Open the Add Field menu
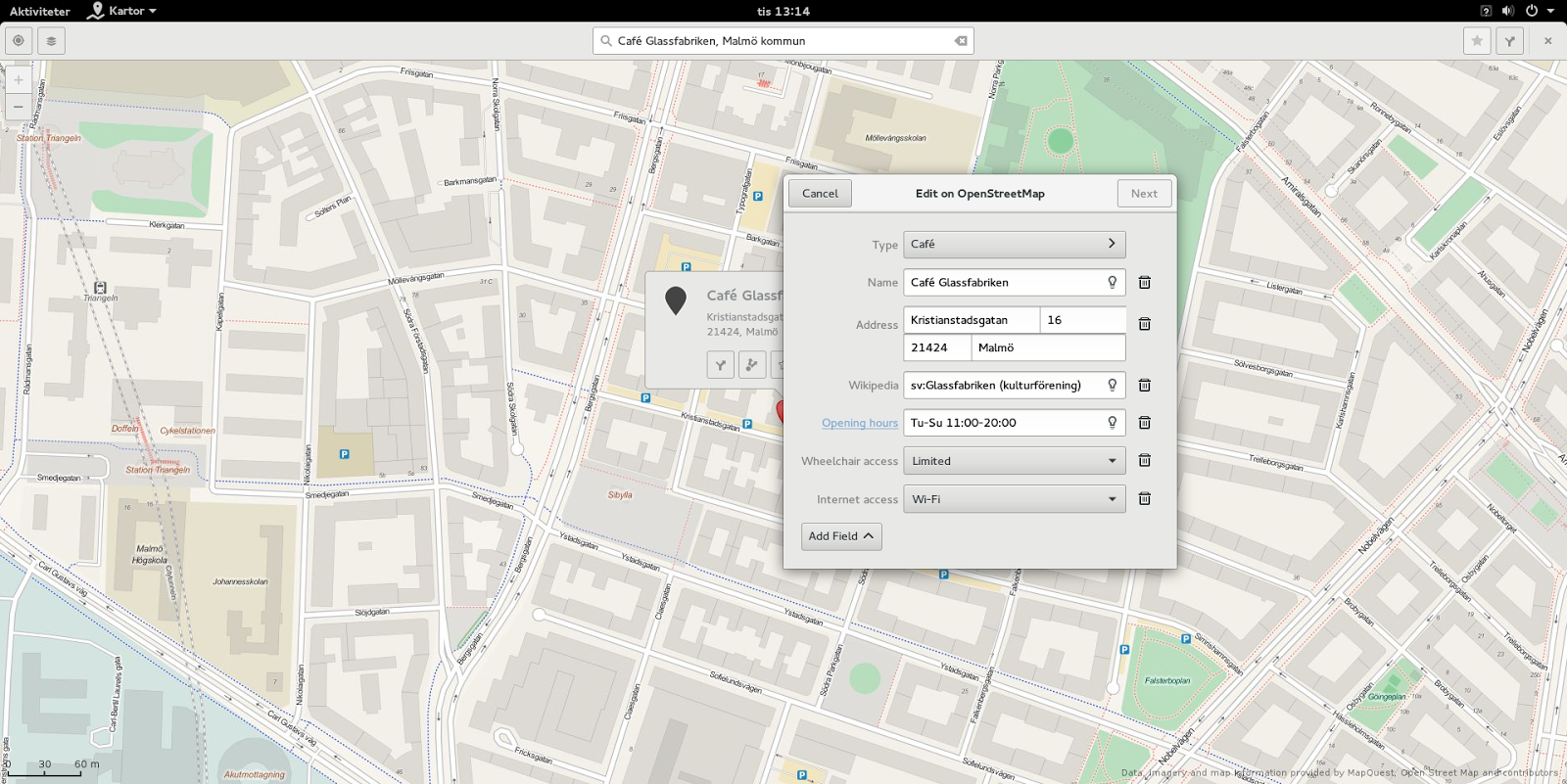The width and height of the screenshot is (1567, 784). click(841, 536)
